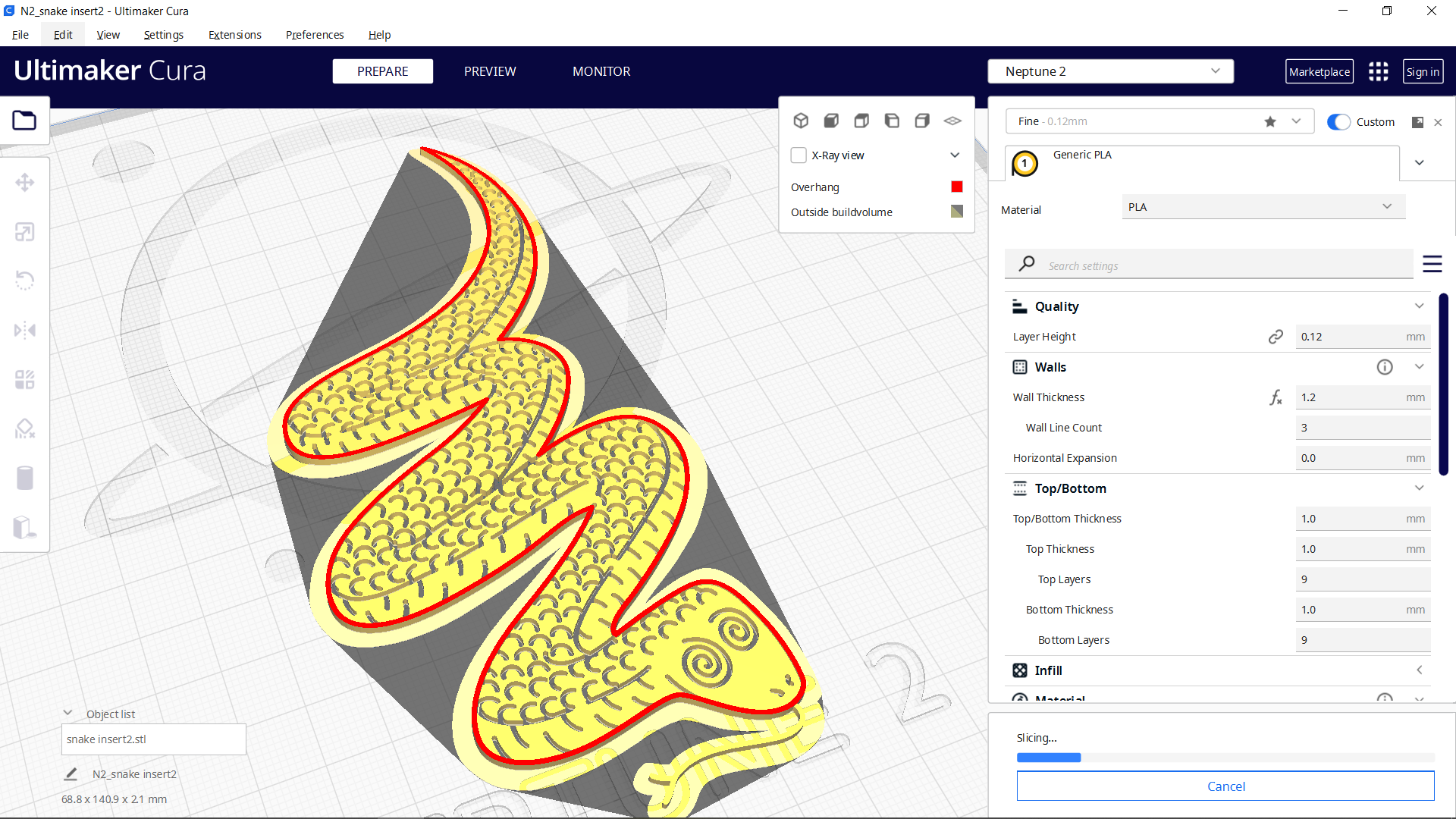Image resolution: width=1456 pixels, height=819 pixels.
Task: Select the Rotate tool
Action: click(25, 281)
